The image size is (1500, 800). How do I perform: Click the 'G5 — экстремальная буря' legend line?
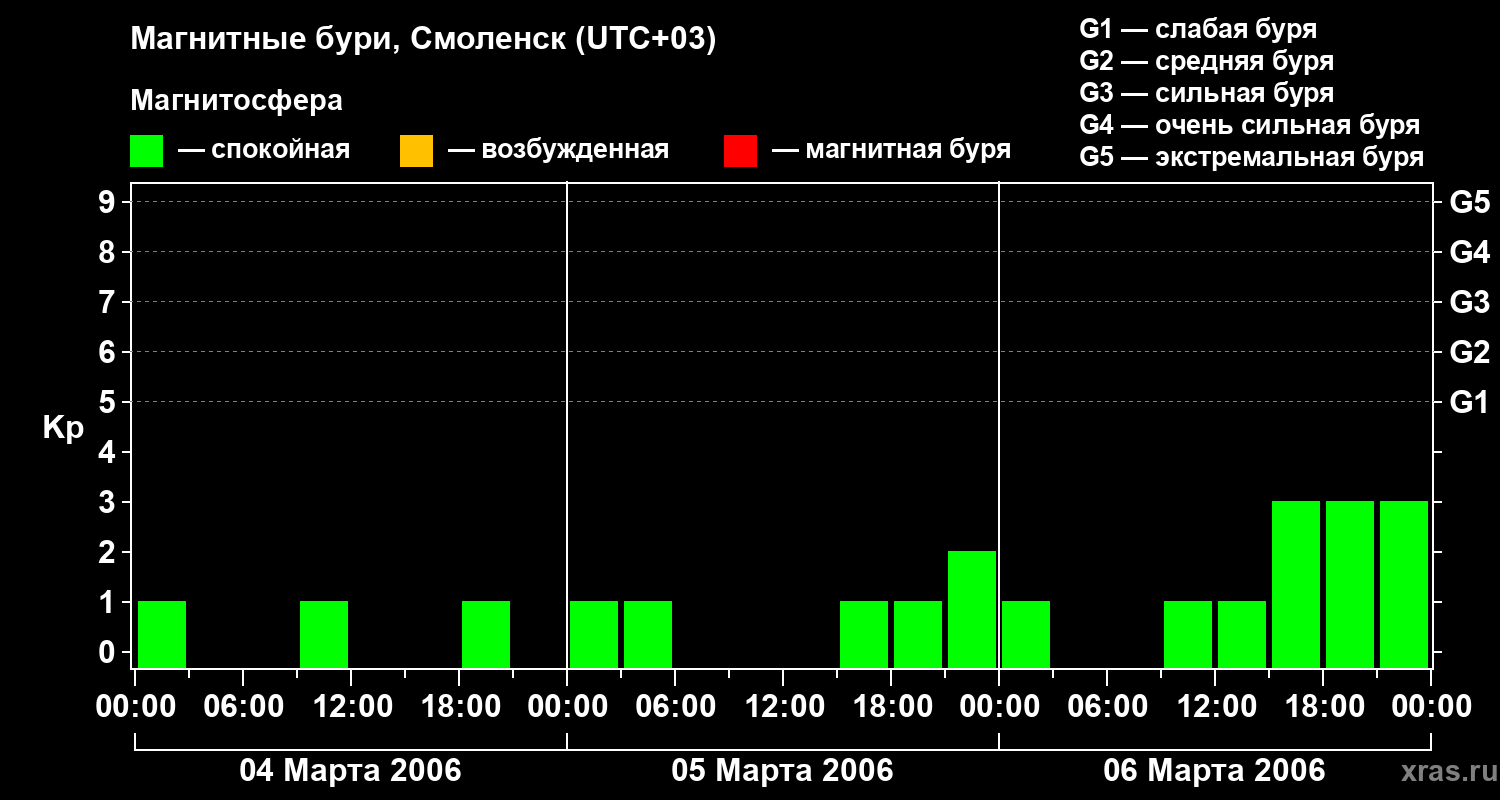click(x=1252, y=157)
